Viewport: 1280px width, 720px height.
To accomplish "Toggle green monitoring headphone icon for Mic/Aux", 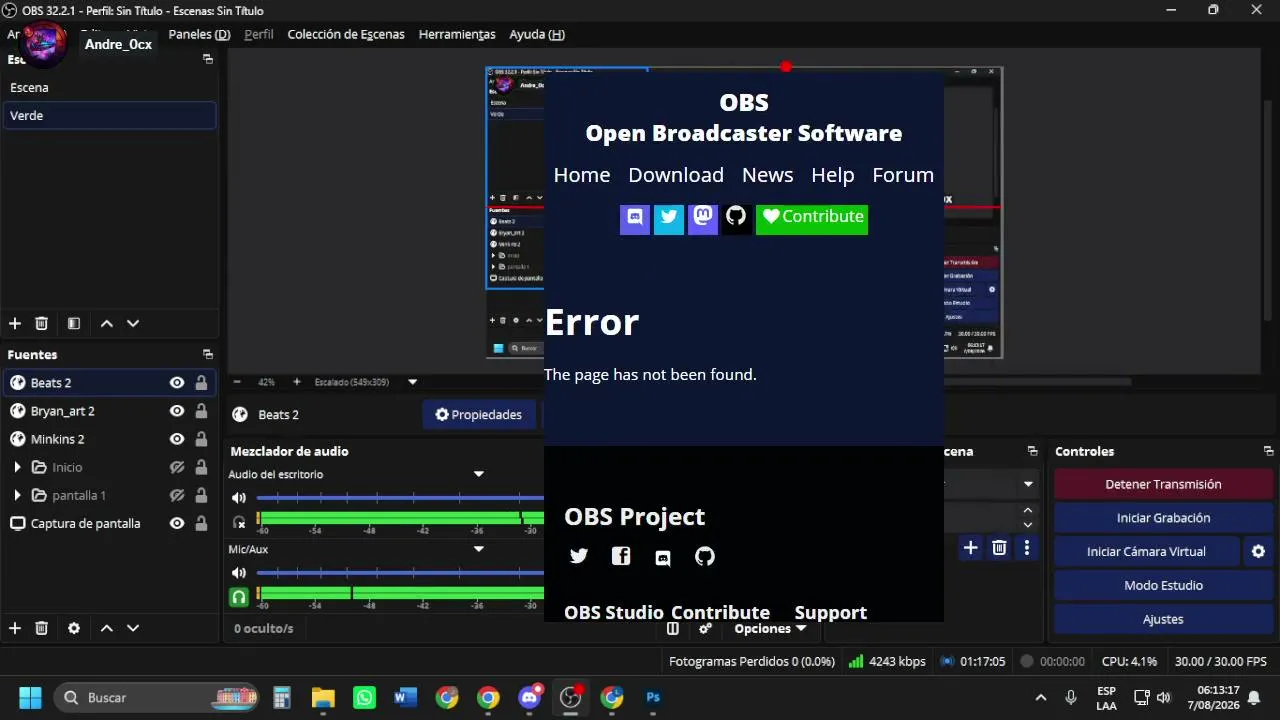I will pyautogui.click(x=239, y=597).
